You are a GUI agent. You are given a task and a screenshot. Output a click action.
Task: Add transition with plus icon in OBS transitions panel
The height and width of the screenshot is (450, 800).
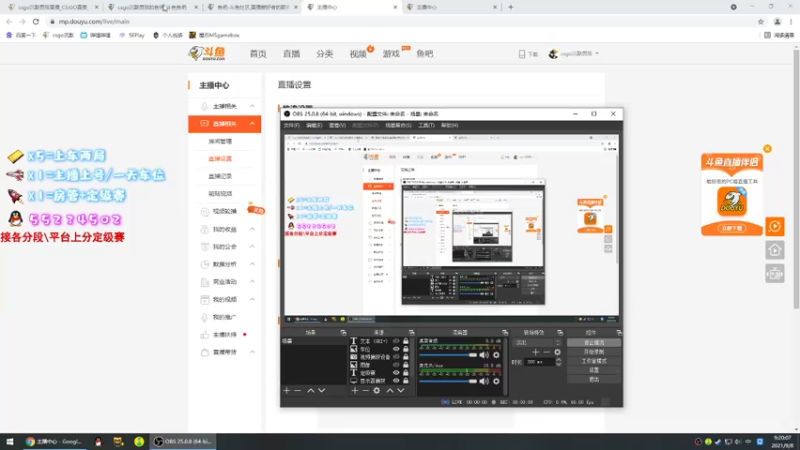536,352
